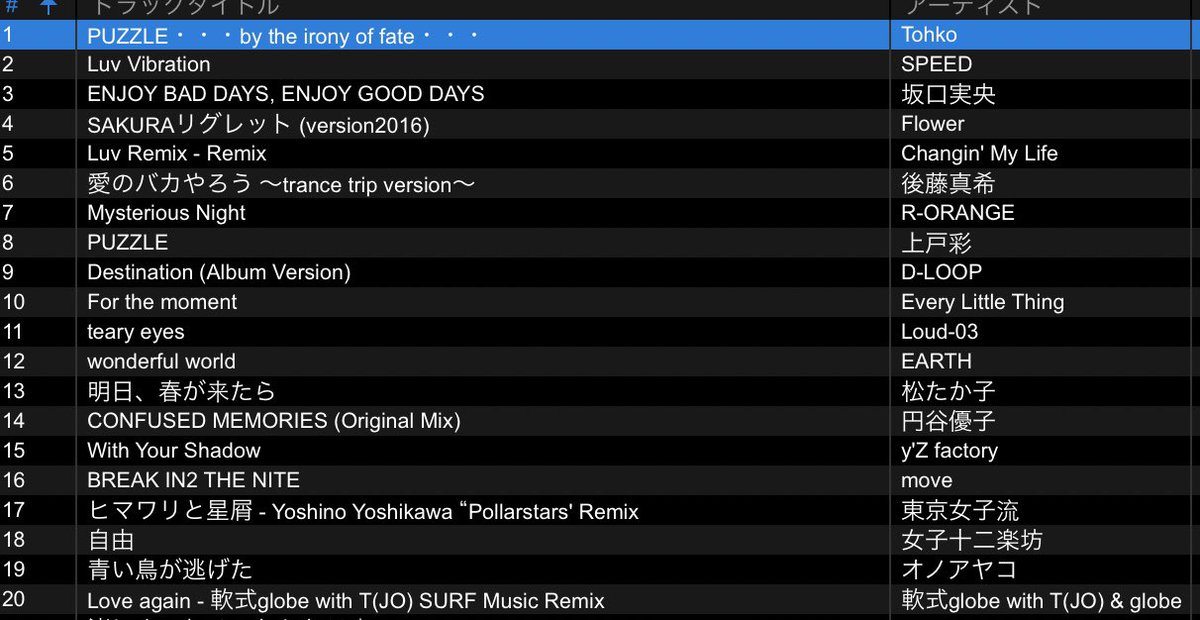Click the artist 'SPEED'
Image resolution: width=1200 pixels, height=620 pixels.
click(x=936, y=65)
